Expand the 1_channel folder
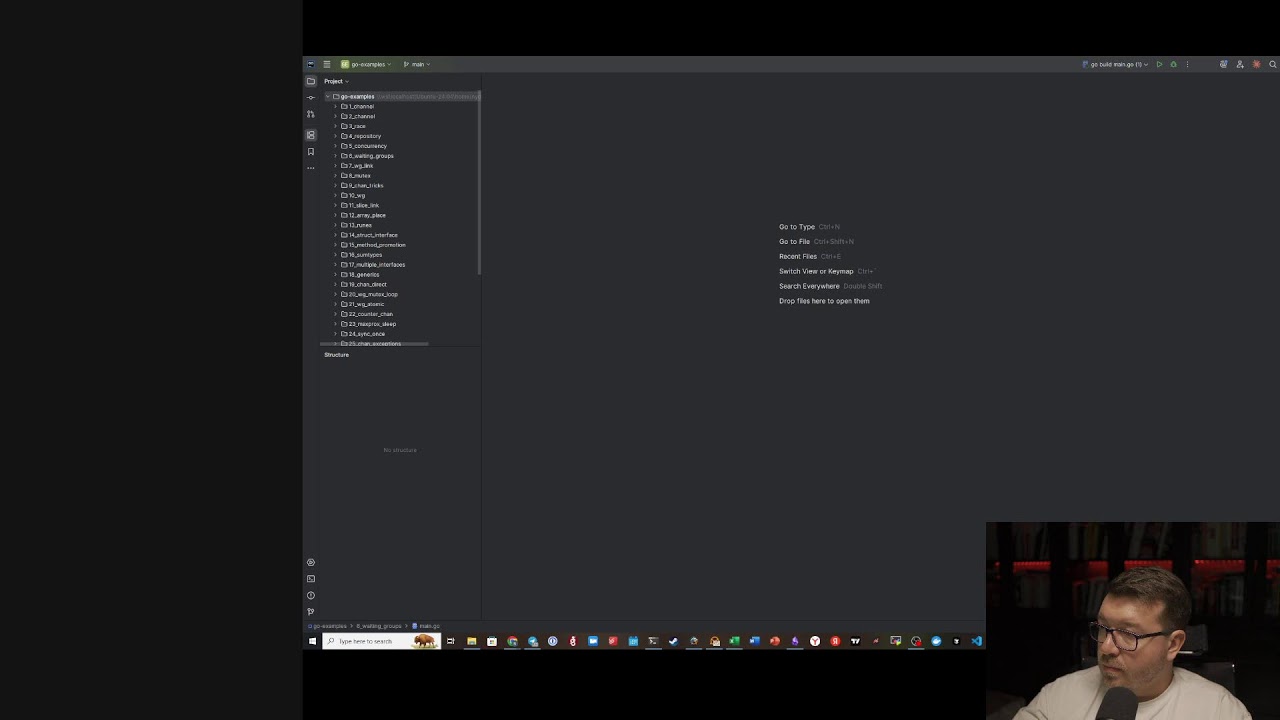The width and height of the screenshot is (1280, 720). pos(335,106)
